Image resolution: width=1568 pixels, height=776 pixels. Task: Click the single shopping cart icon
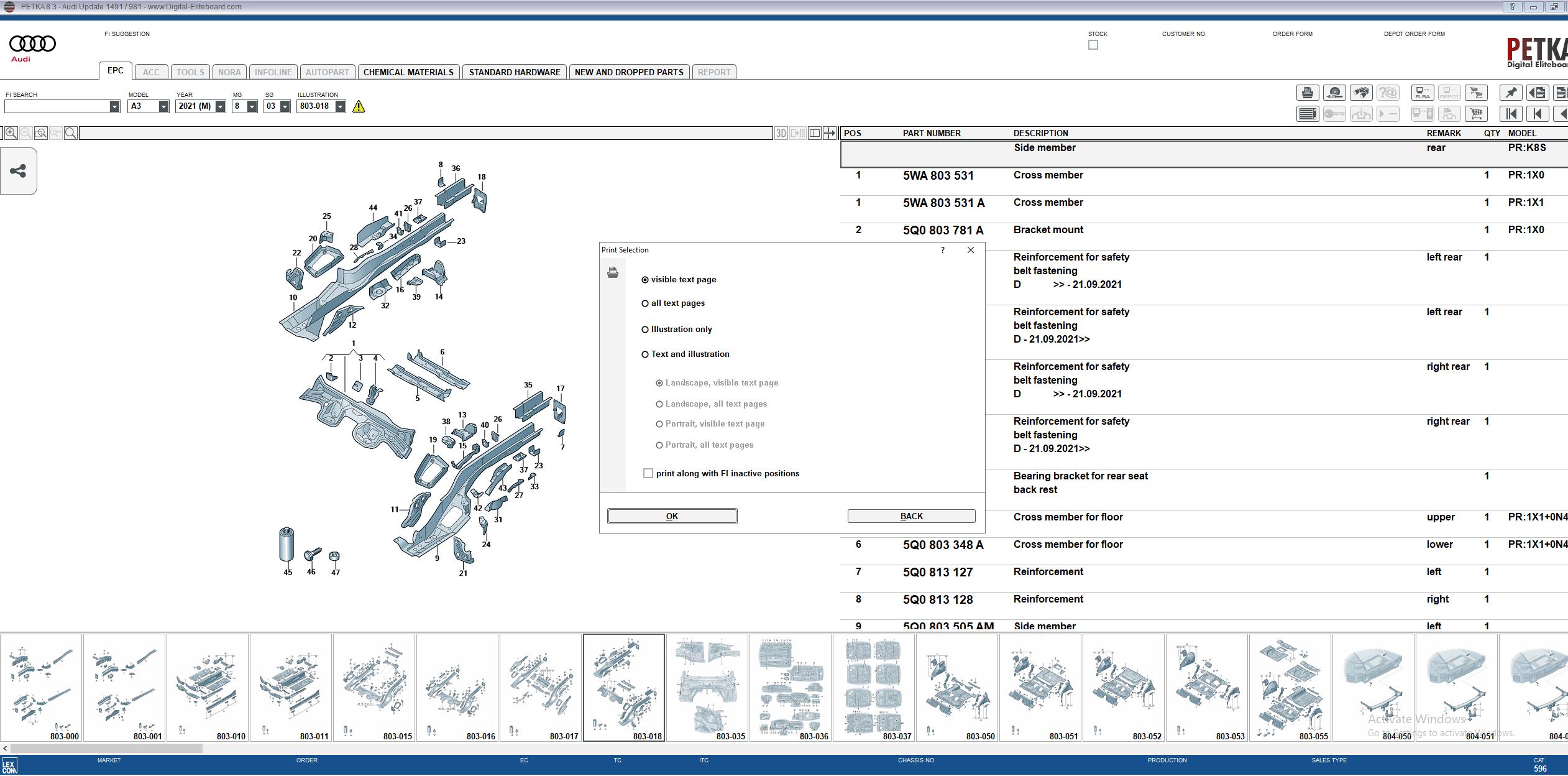click(1476, 114)
